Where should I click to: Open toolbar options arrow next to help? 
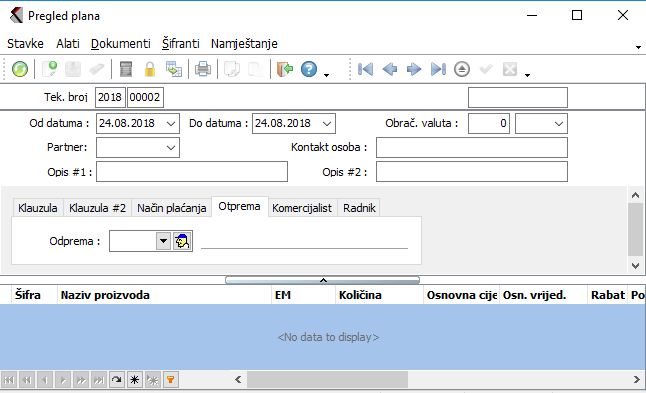pos(326,75)
